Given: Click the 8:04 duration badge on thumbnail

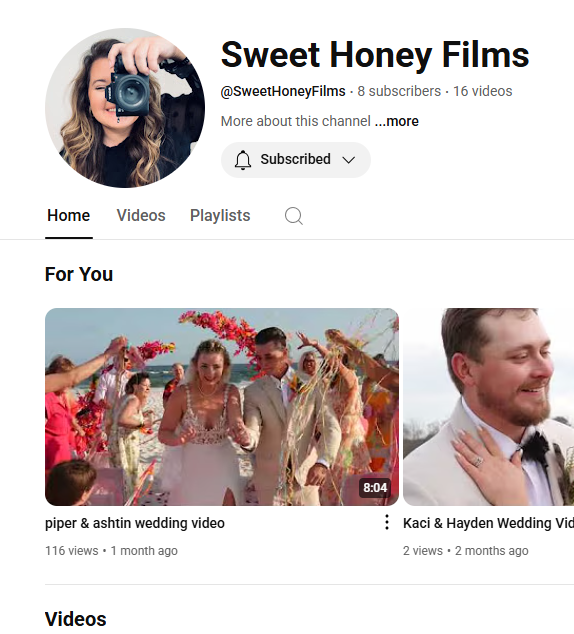Looking at the screenshot, I should click(375, 488).
